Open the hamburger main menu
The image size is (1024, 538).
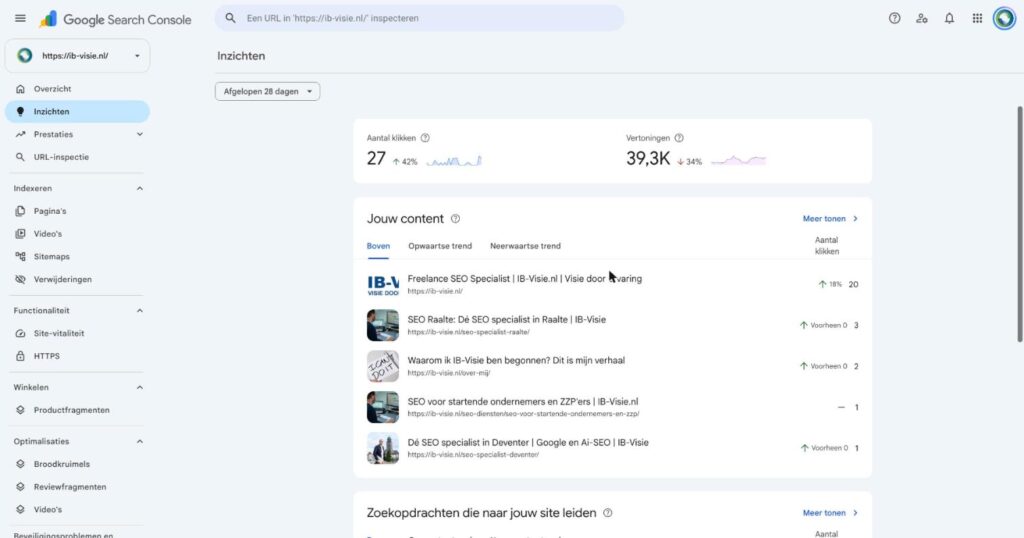click(20, 18)
